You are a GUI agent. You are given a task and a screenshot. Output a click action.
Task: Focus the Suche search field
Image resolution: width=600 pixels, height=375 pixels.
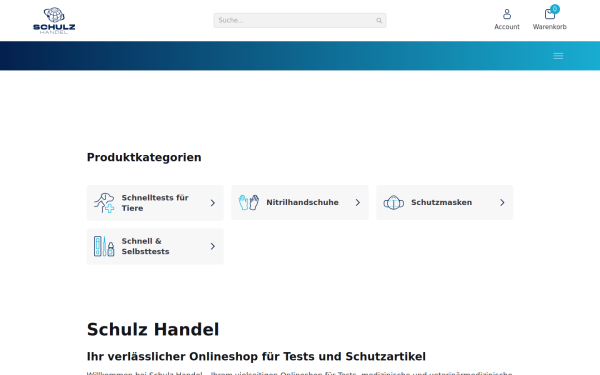[300, 20]
